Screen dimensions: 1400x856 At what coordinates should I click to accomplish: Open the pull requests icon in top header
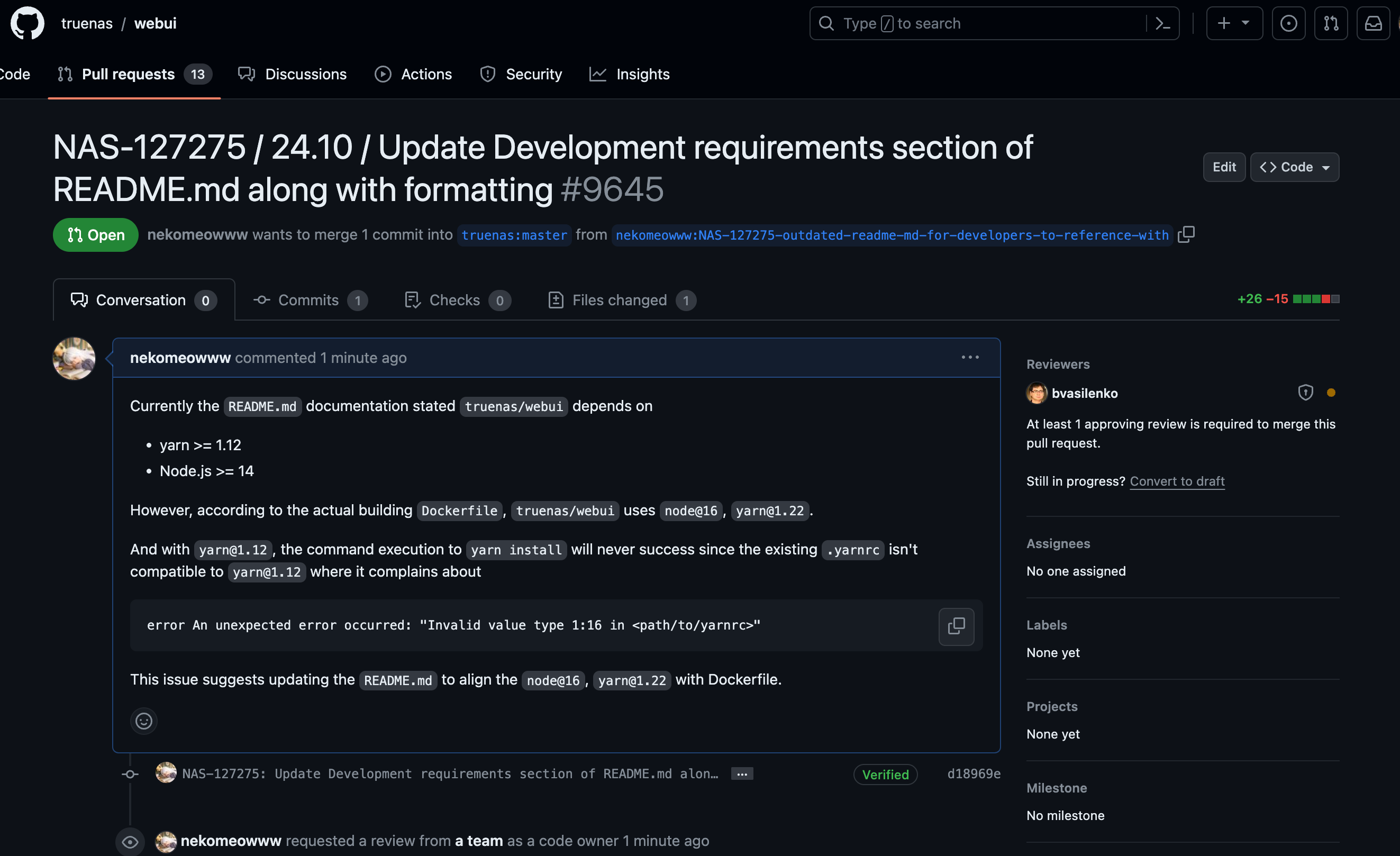(1331, 23)
